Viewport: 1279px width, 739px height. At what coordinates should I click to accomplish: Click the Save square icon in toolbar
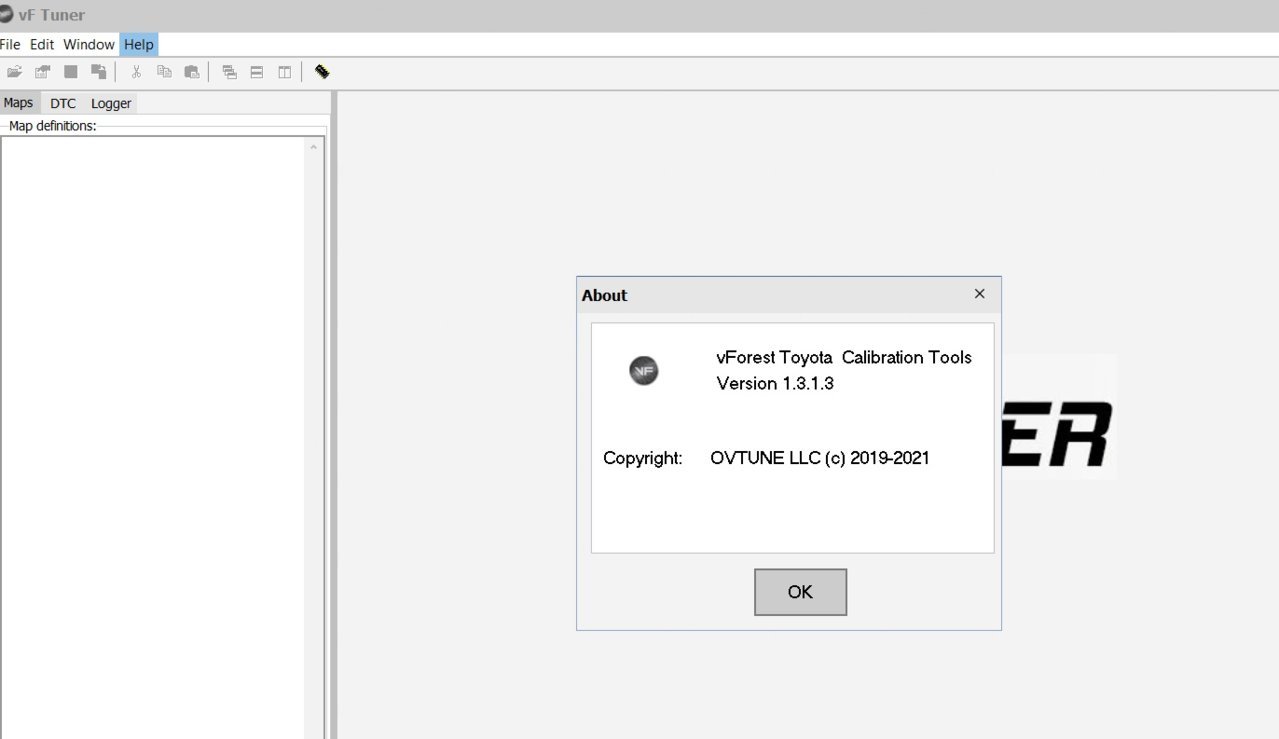click(x=71, y=72)
